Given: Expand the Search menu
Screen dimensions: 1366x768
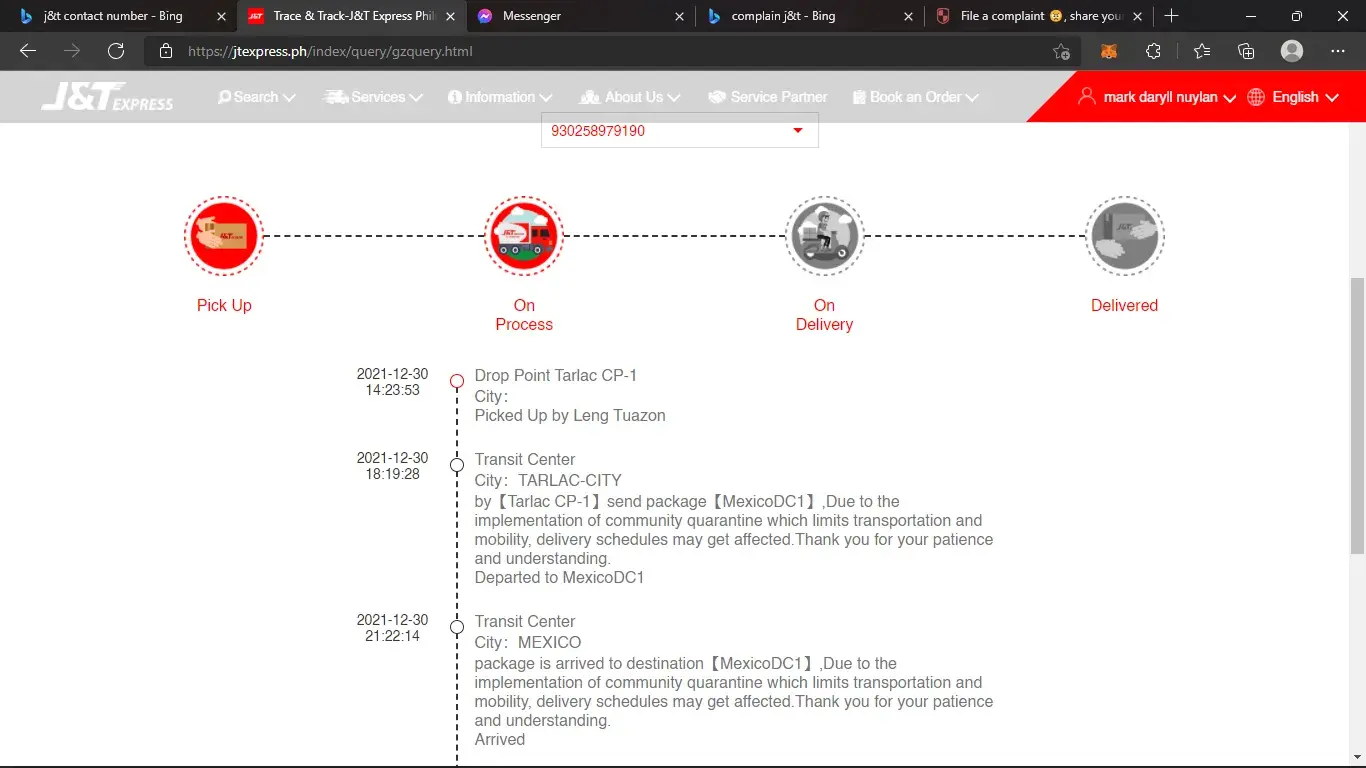Looking at the screenshot, I should click(x=257, y=97).
